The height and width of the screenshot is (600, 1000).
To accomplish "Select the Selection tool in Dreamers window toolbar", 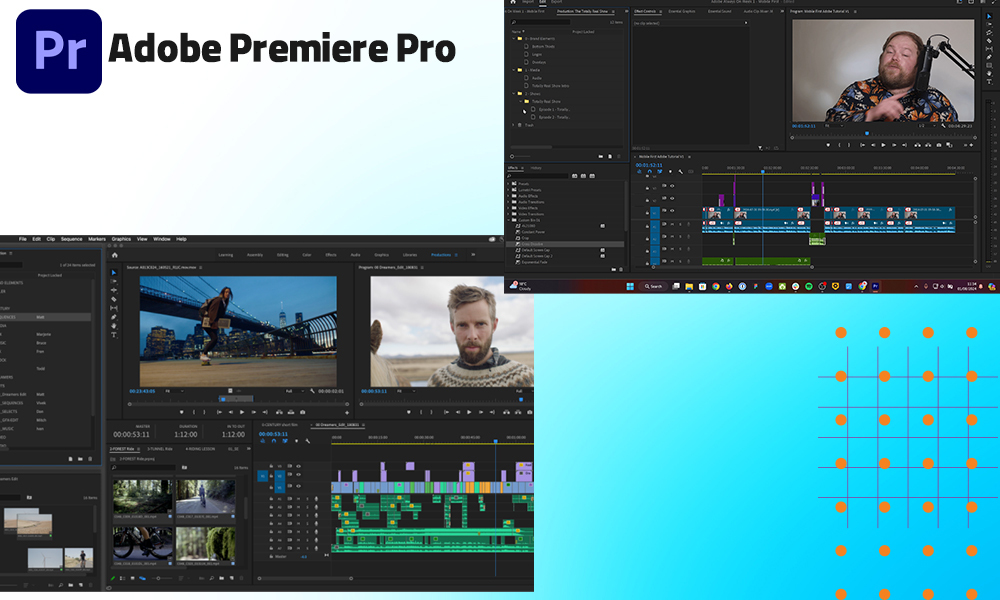I will coord(114,272).
